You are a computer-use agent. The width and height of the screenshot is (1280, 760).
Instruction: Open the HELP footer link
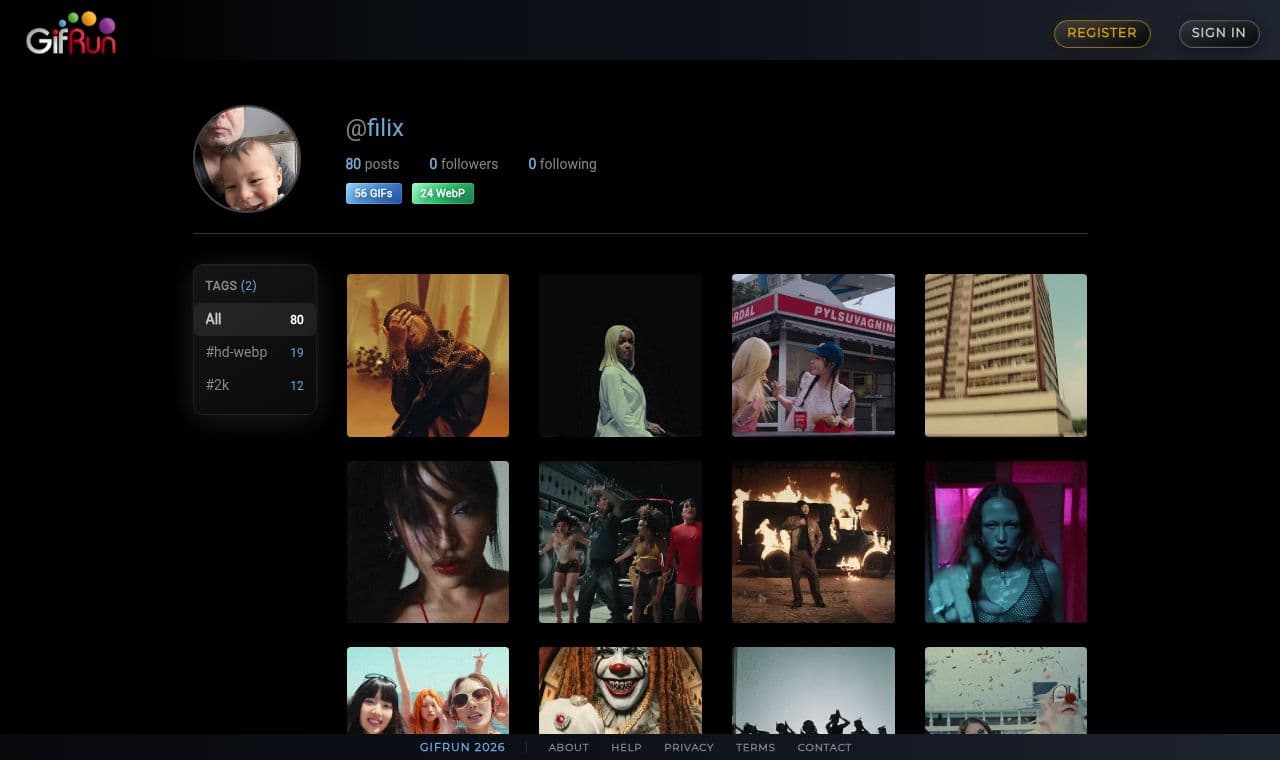[626, 747]
